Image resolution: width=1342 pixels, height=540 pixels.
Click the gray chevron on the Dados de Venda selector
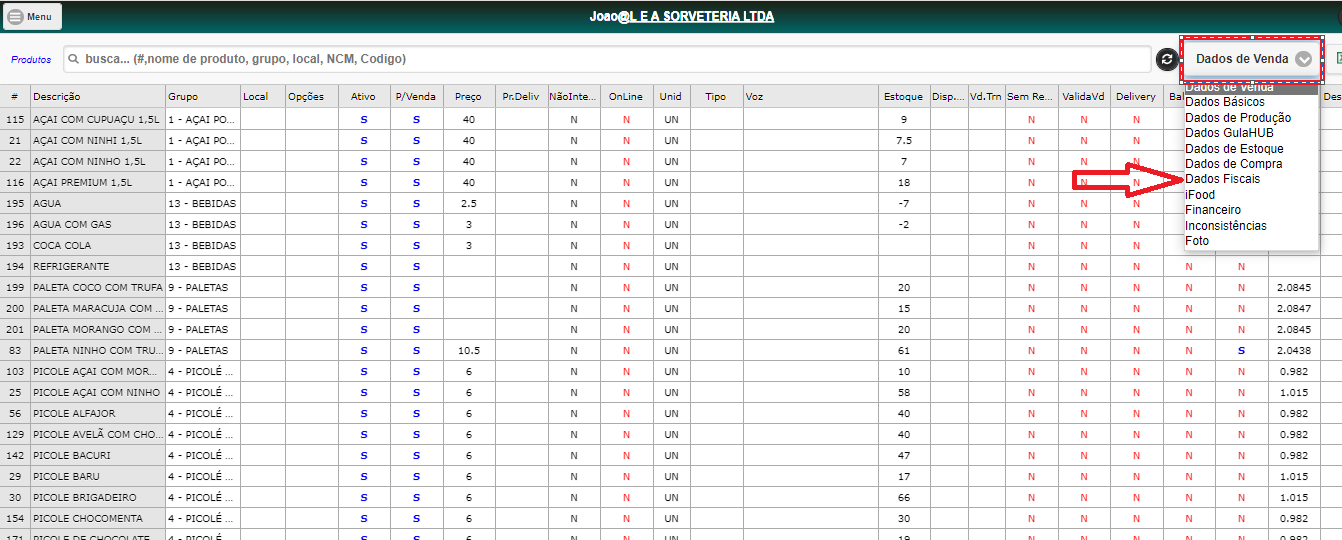1303,59
